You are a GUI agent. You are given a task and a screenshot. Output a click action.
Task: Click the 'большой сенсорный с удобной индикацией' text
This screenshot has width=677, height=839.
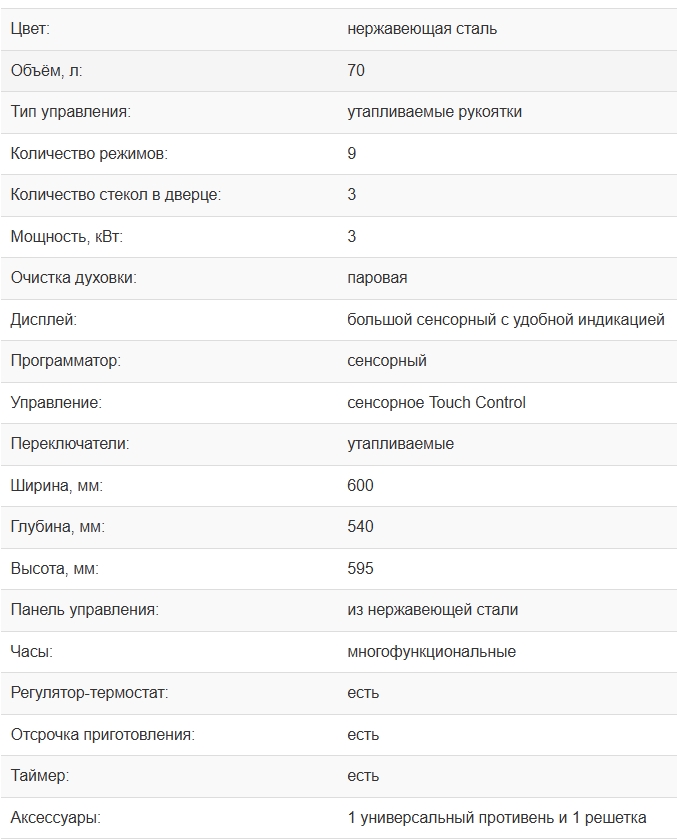[x=505, y=320]
